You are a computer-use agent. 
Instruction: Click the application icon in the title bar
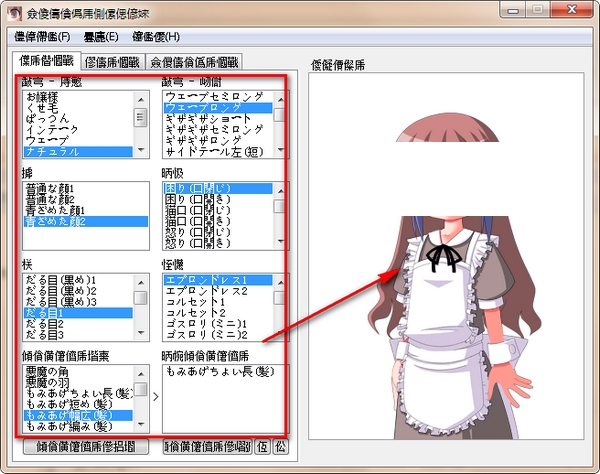pos(15,13)
